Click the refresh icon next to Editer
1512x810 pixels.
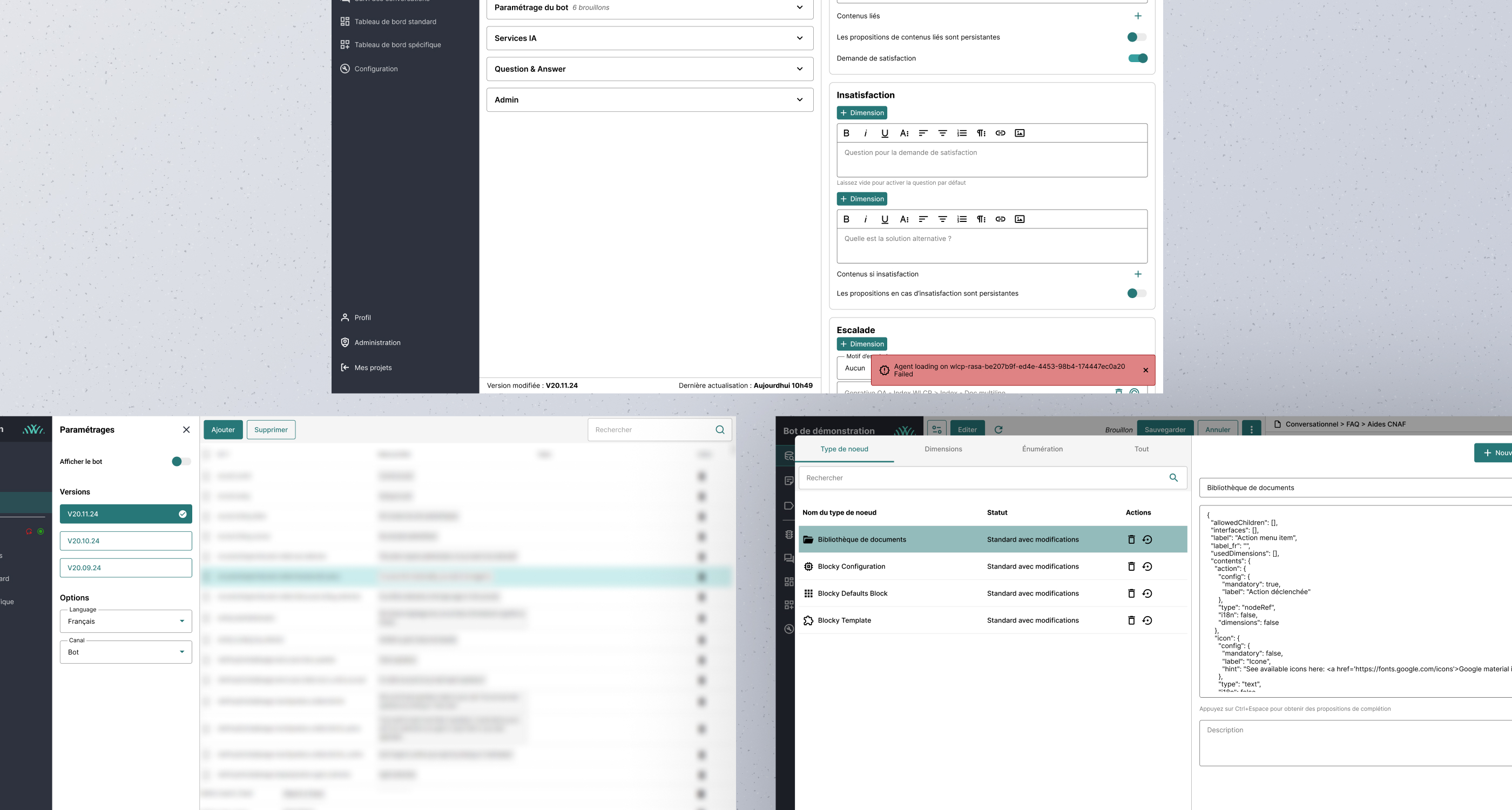pyautogui.click(x=998, y=430)
